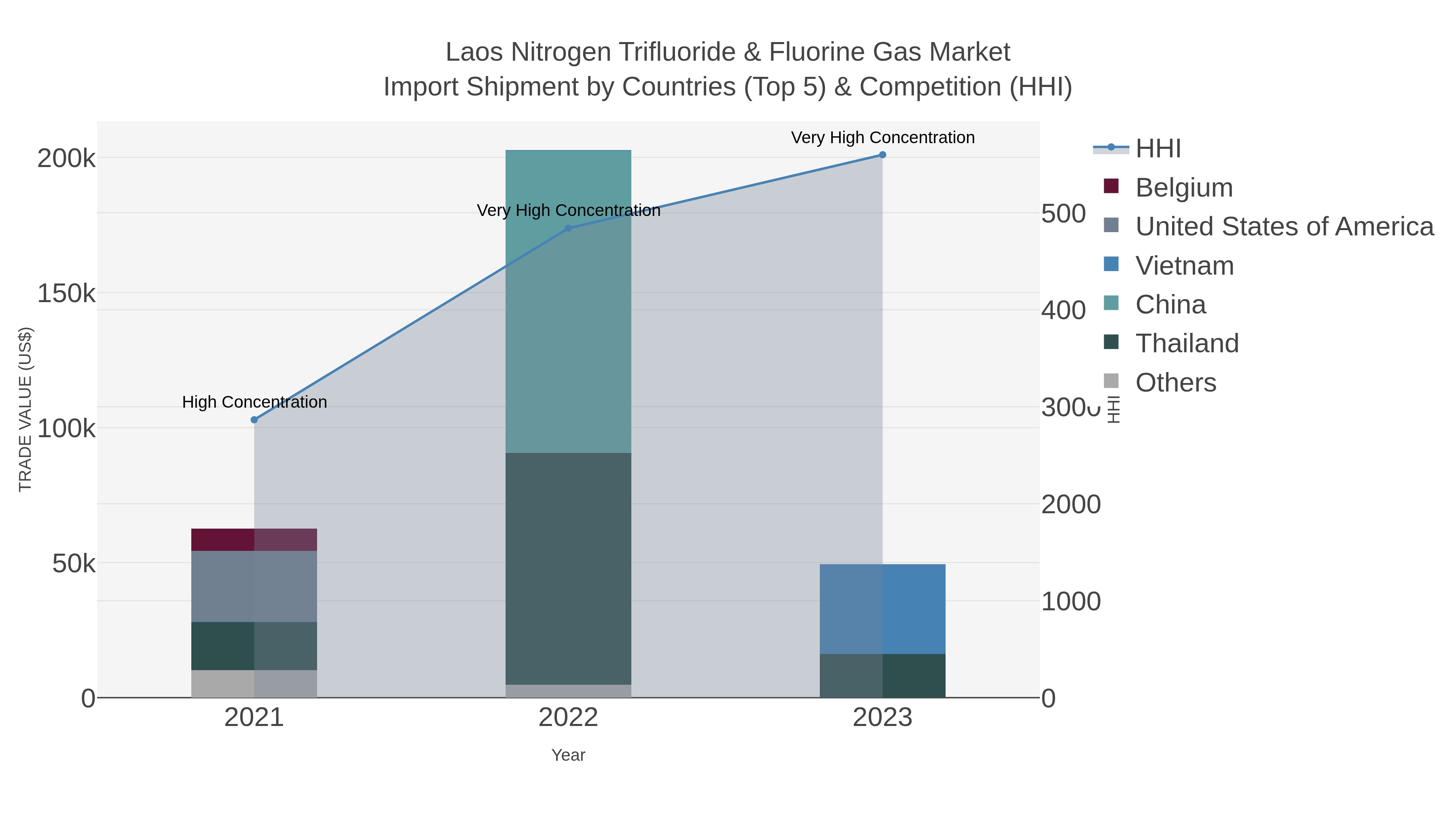Click the 2022 HHI data point marker

pyautogui.click(x=569, y=229)
